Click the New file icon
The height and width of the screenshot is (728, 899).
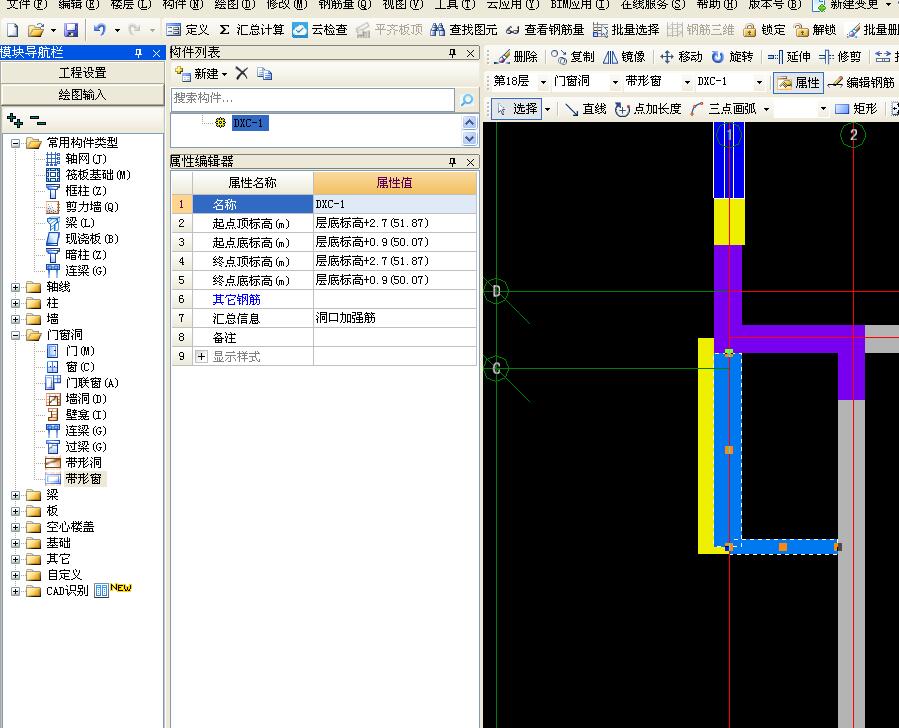click(x=12, y=30)
